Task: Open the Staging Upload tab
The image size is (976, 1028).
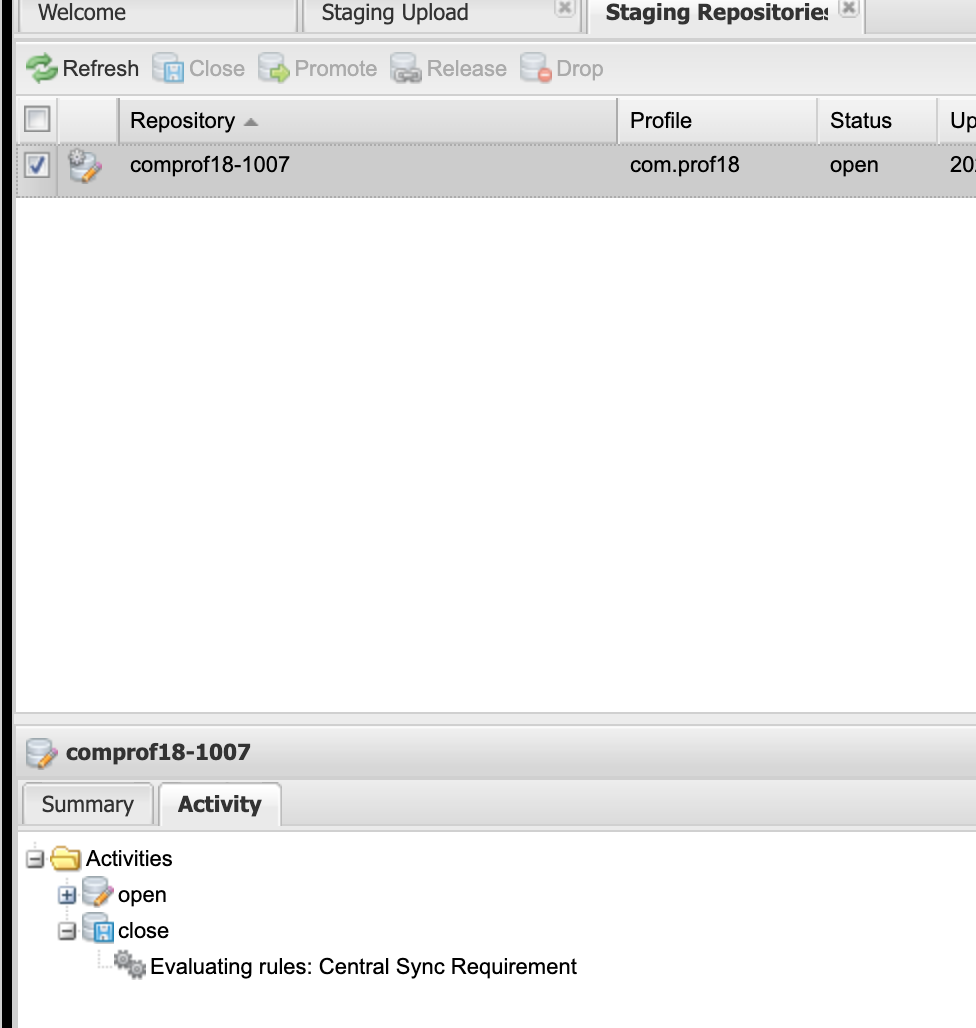Action: pos(395,13)
